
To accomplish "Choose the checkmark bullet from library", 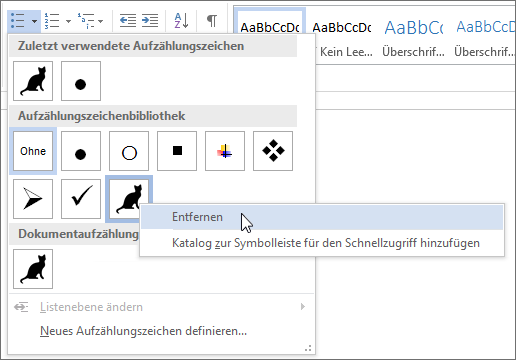I will coord(81,199).
